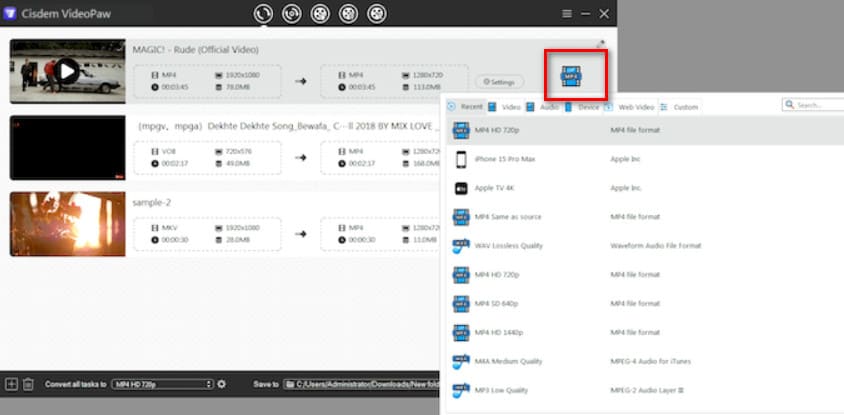Click the MP4 format icon in the red box
This screenshot has height=415, width=844.
click(572, 74)
